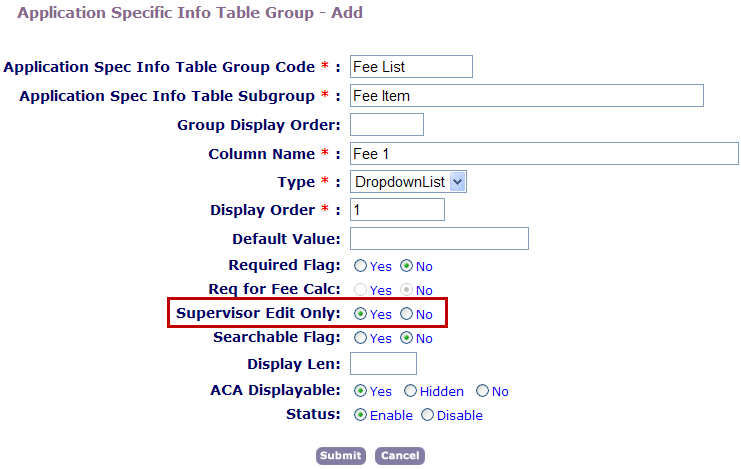Select No for Required Flag
The width and height of the screenshot is (741, 469).
(x=406, y=266)
